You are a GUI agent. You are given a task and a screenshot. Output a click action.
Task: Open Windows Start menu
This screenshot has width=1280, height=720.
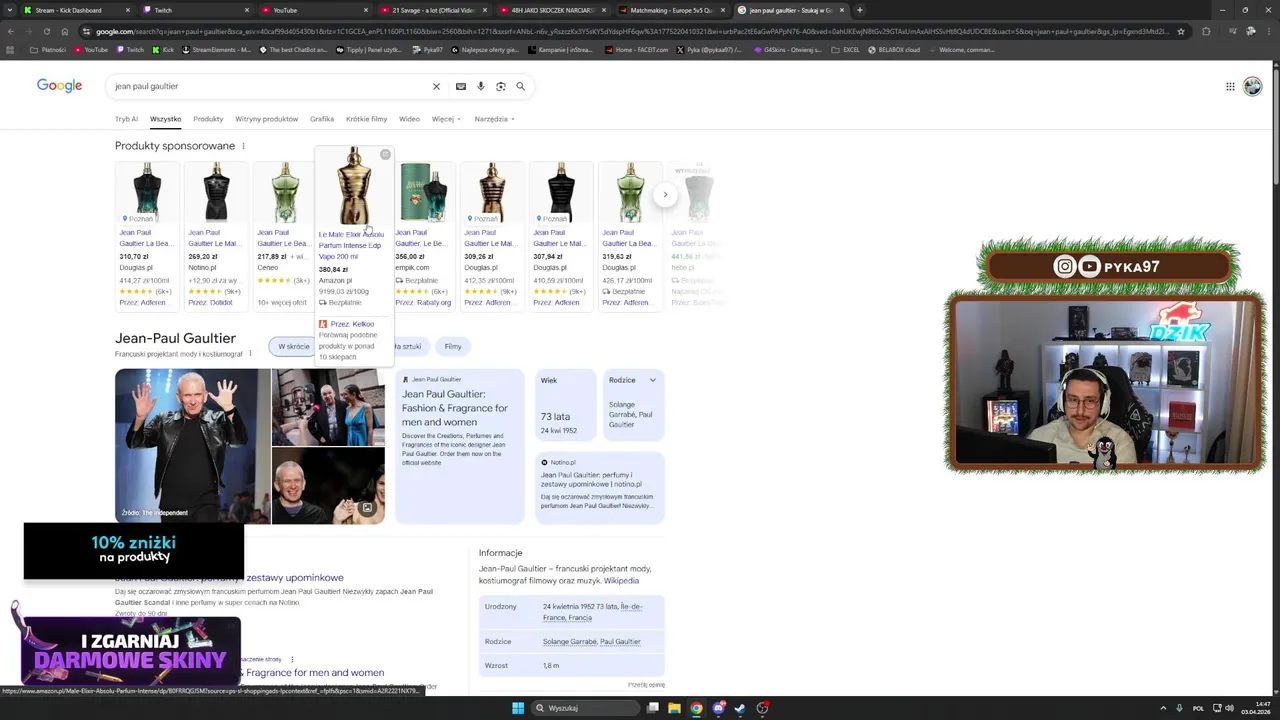518,708
